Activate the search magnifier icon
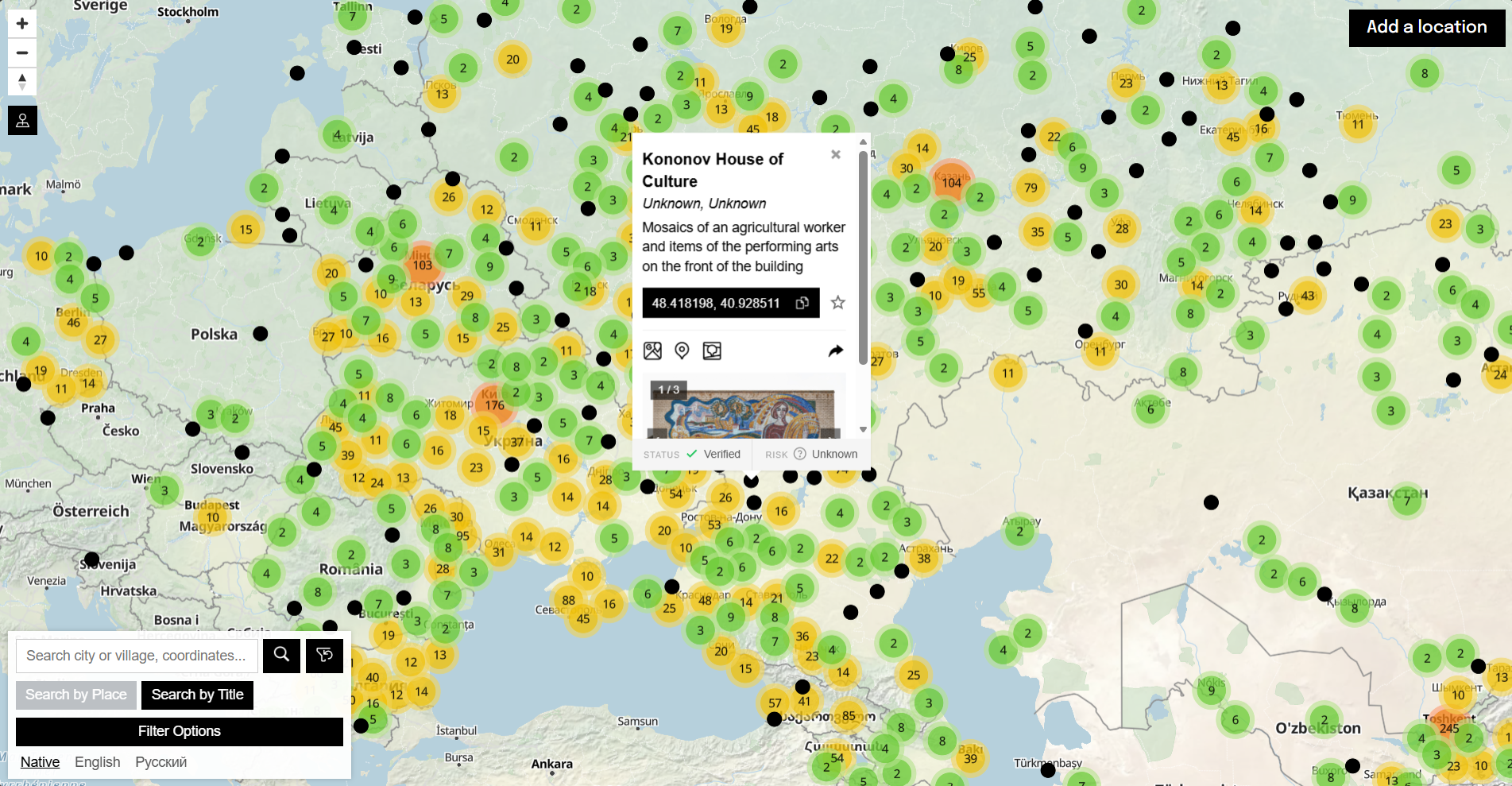The image size is (1512, 786). point(281,655)
